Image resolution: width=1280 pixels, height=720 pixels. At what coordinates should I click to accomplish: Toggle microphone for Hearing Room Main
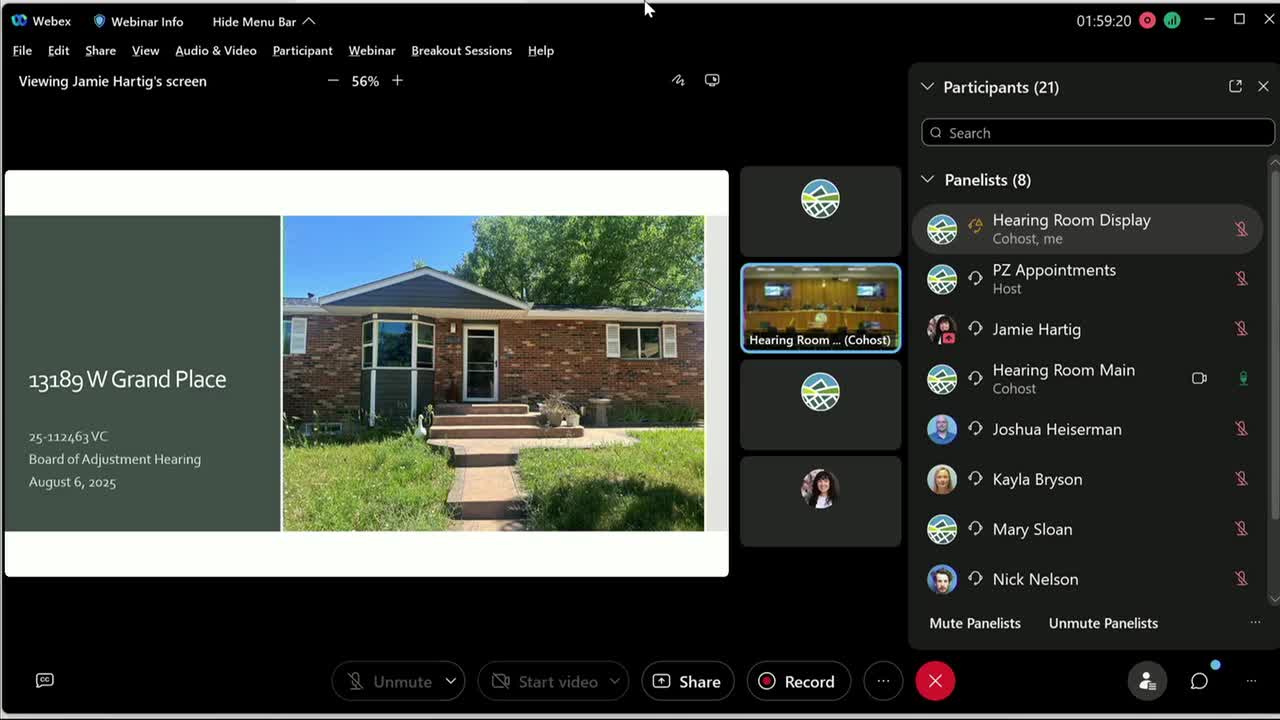click(1243, 379)
